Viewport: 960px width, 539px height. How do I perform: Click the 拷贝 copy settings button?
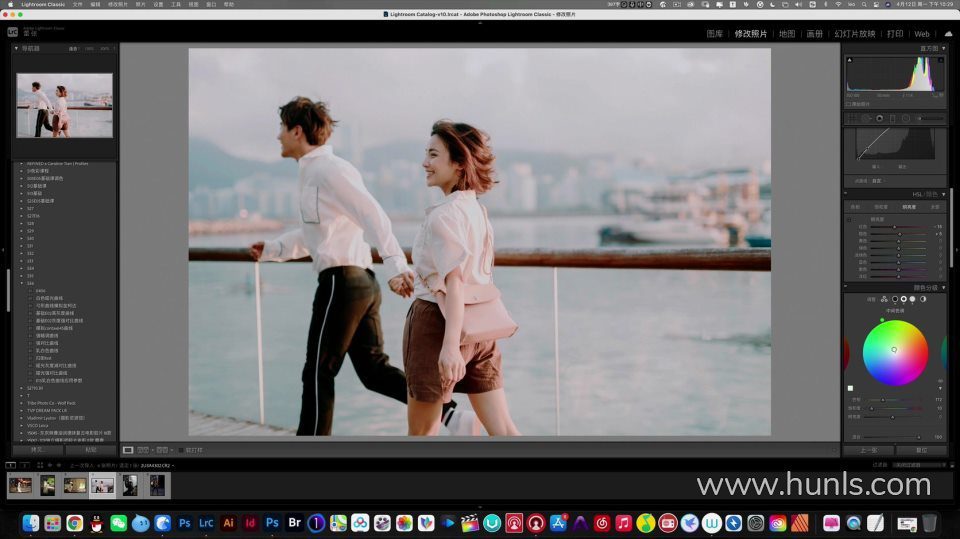pos(37,450)
